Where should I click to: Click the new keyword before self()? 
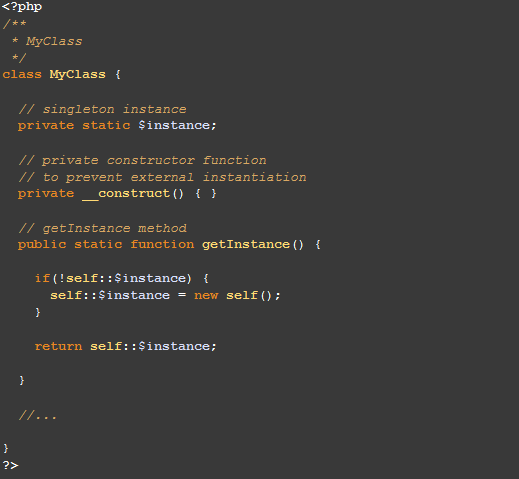pos(206,295)
